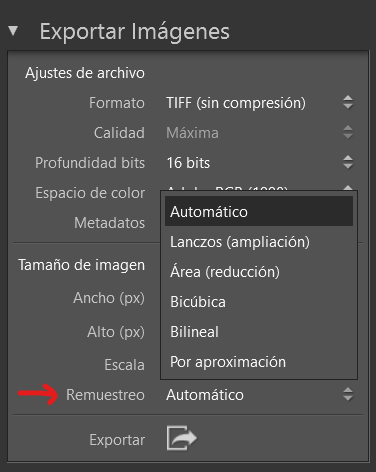The width and height of the screenshot is (376, 472).
Task: Open the Formato dropdown arrows
Action: coord(348,102)
